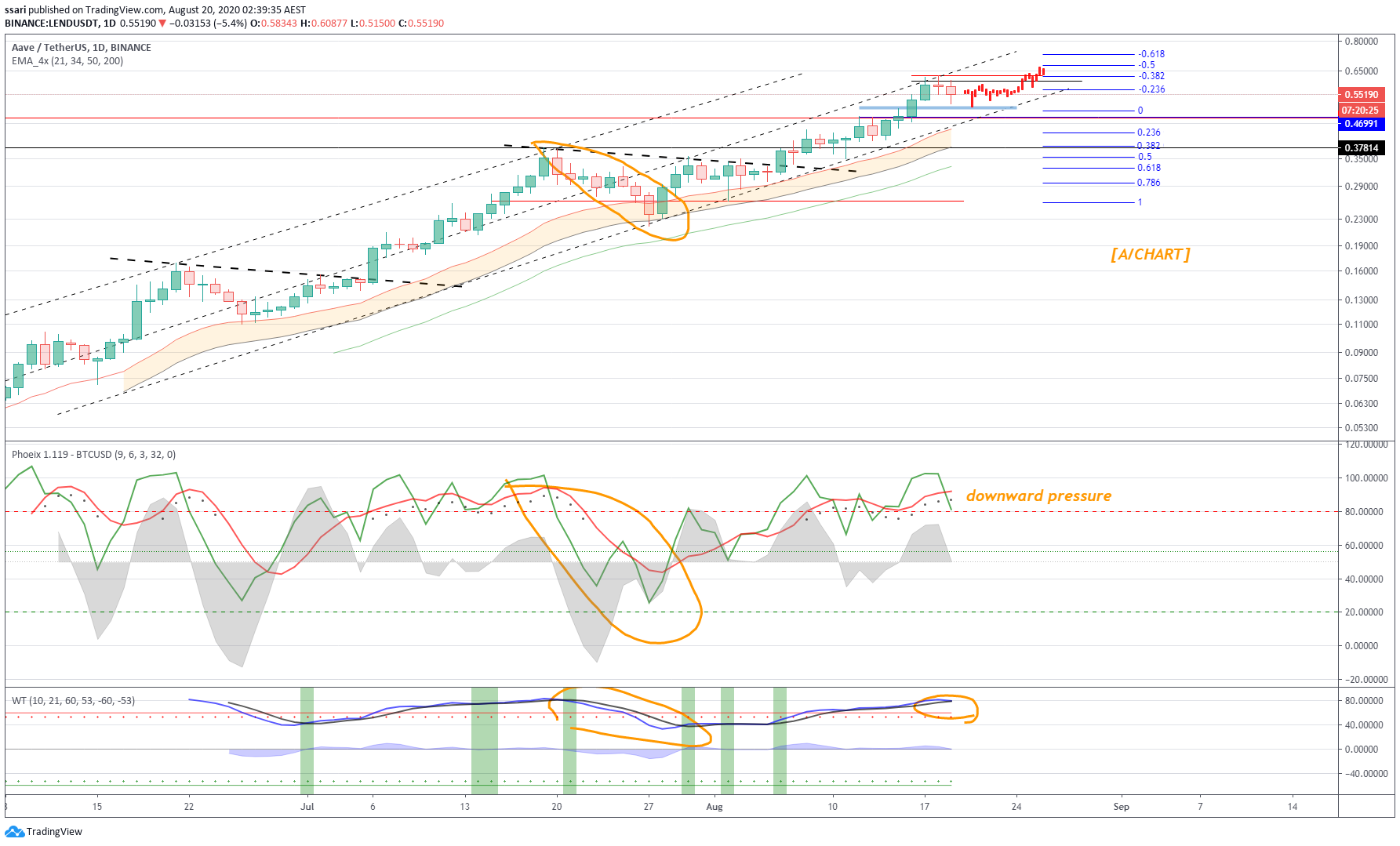The height and width of the screenshot is (846, 1400).
Task: Click the date axis label 22
Action: tap(189, 807)
